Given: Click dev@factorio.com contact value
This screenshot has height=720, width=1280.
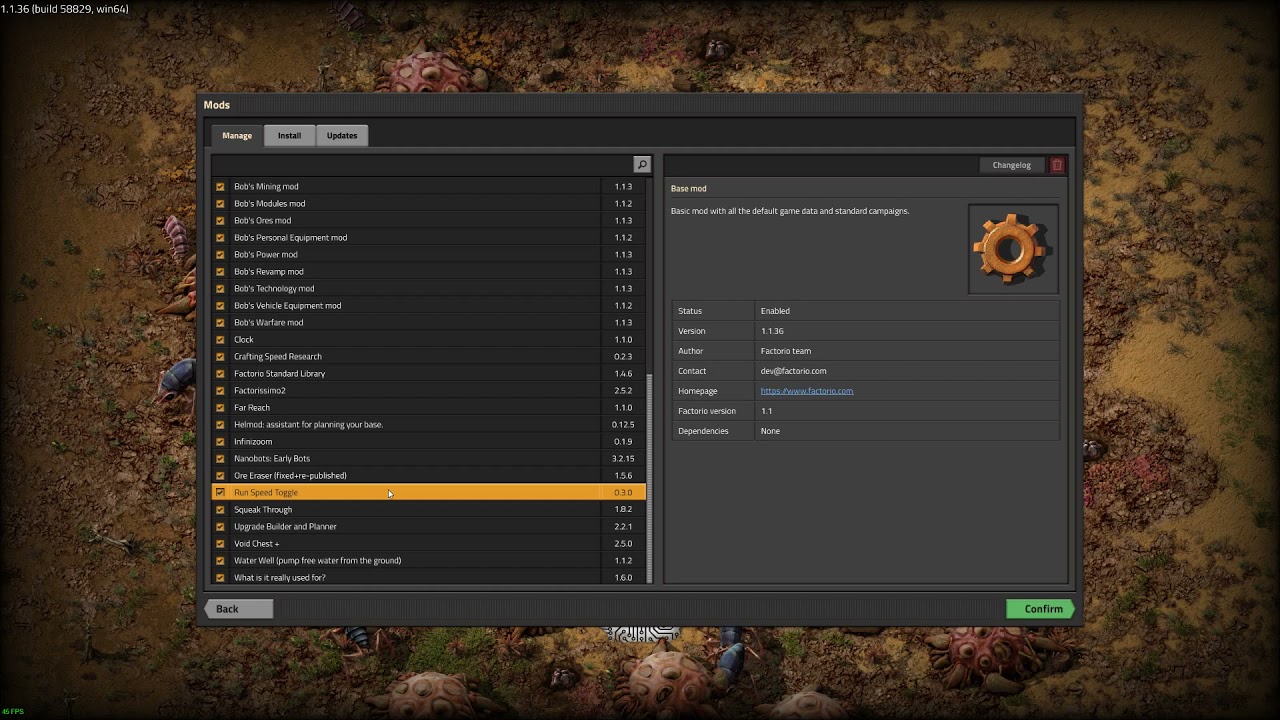Looking at the screenshot, I should point(793,371).
